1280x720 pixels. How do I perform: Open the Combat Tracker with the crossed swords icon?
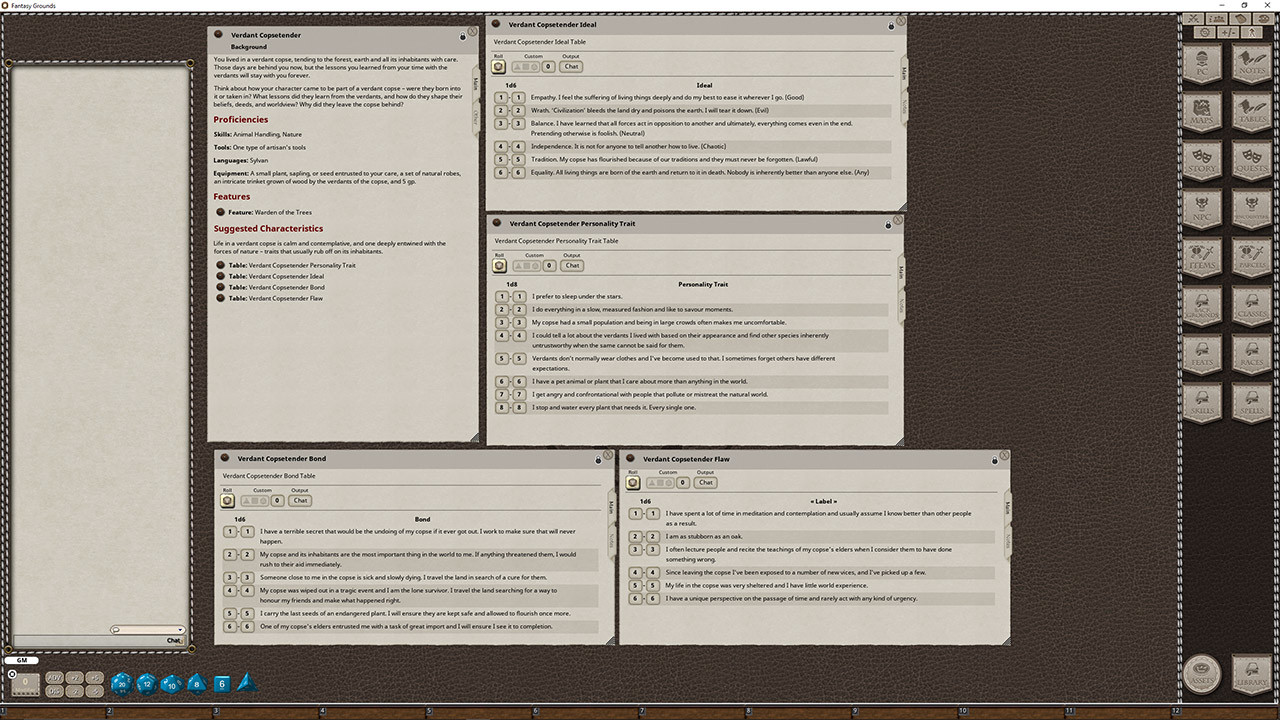click(x=1193, y=19)
